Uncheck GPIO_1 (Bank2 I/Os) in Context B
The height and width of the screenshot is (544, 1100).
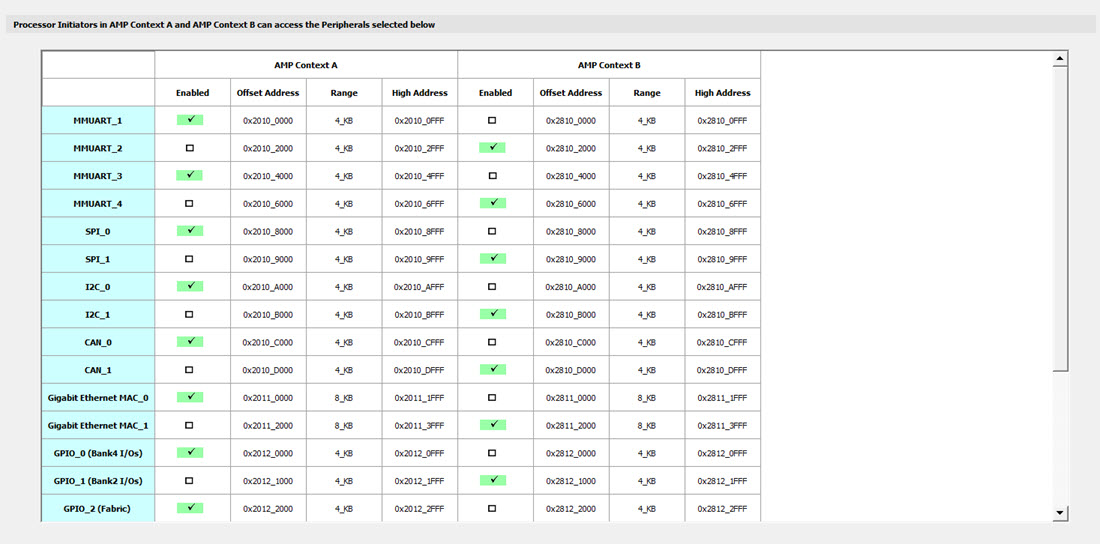493,480
